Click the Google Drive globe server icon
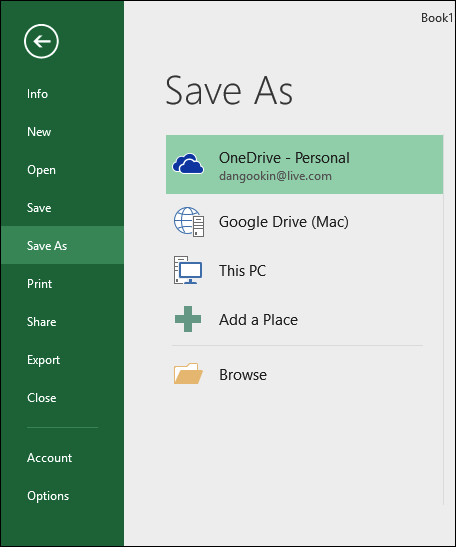 click(x=189, y=222)
